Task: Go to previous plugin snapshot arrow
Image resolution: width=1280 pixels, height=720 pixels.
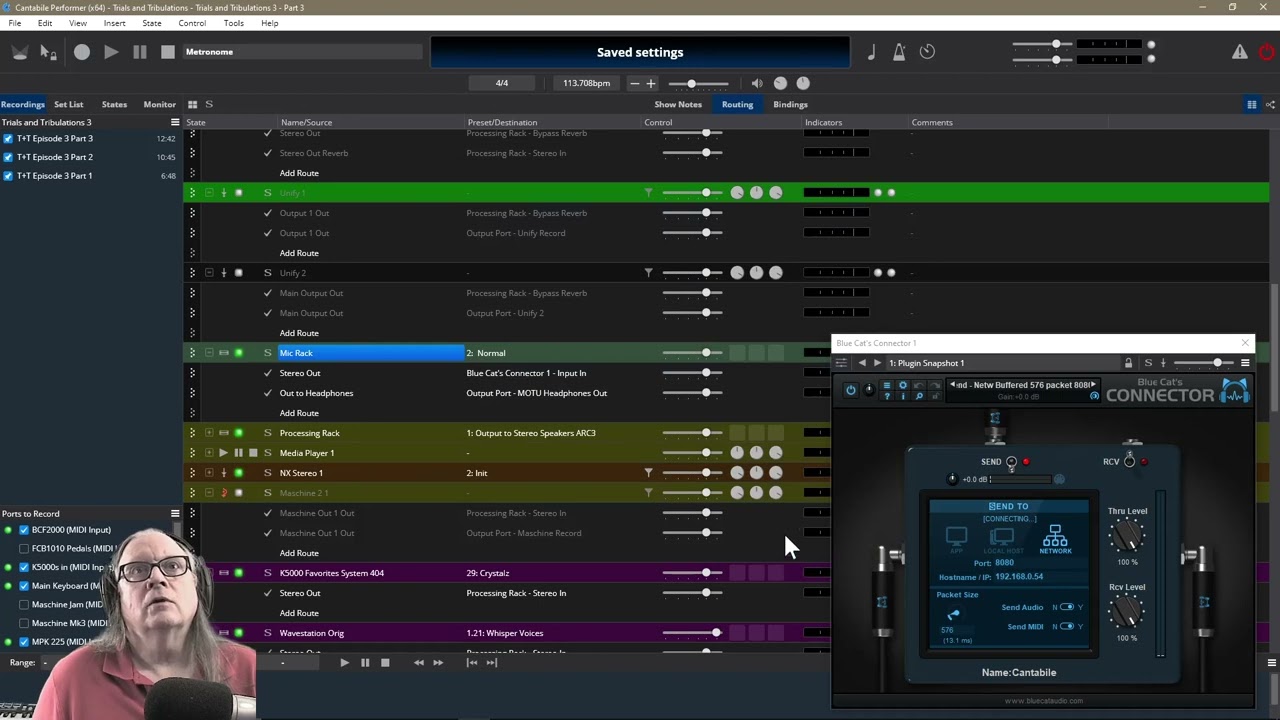Action: (x=862, y=363)
